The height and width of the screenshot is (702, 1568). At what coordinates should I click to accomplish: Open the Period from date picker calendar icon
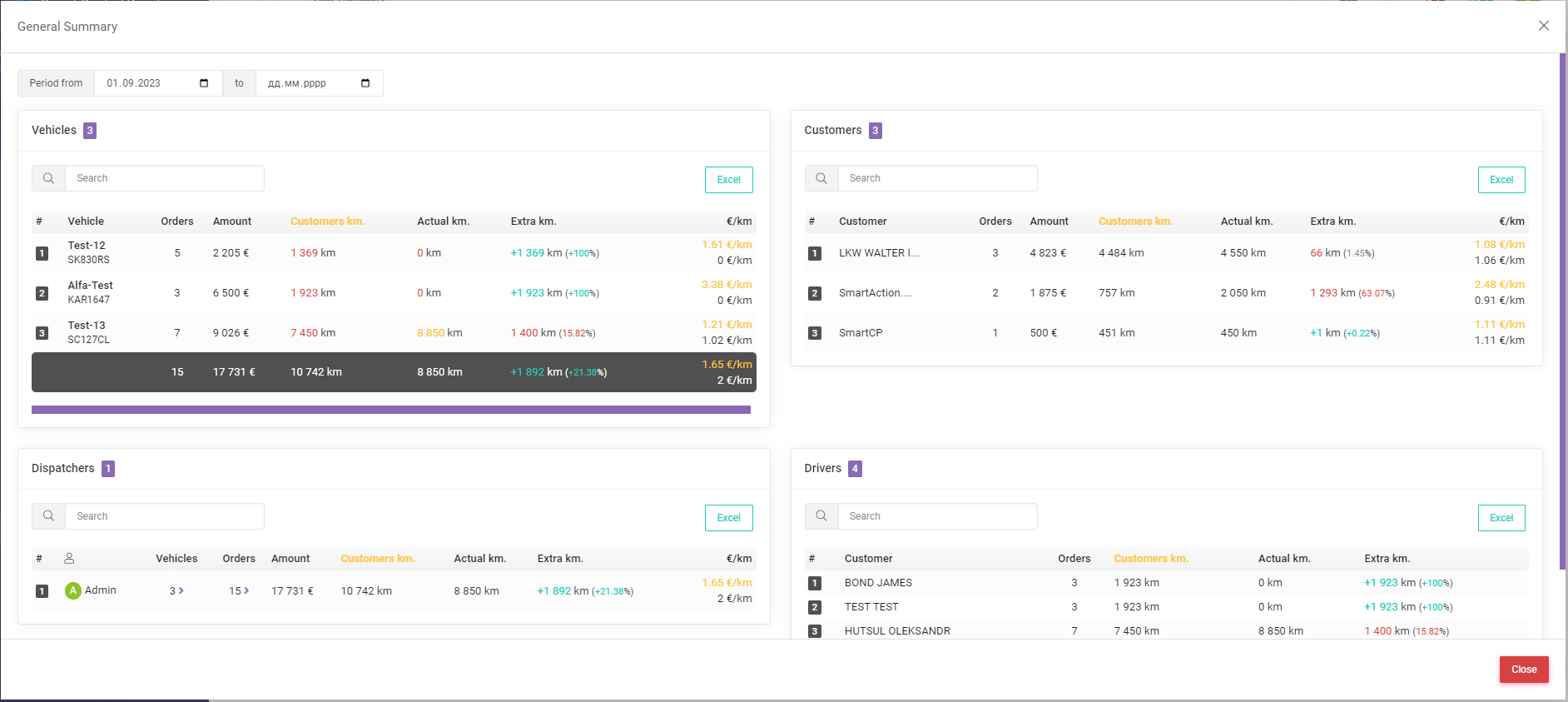[204, 83]
